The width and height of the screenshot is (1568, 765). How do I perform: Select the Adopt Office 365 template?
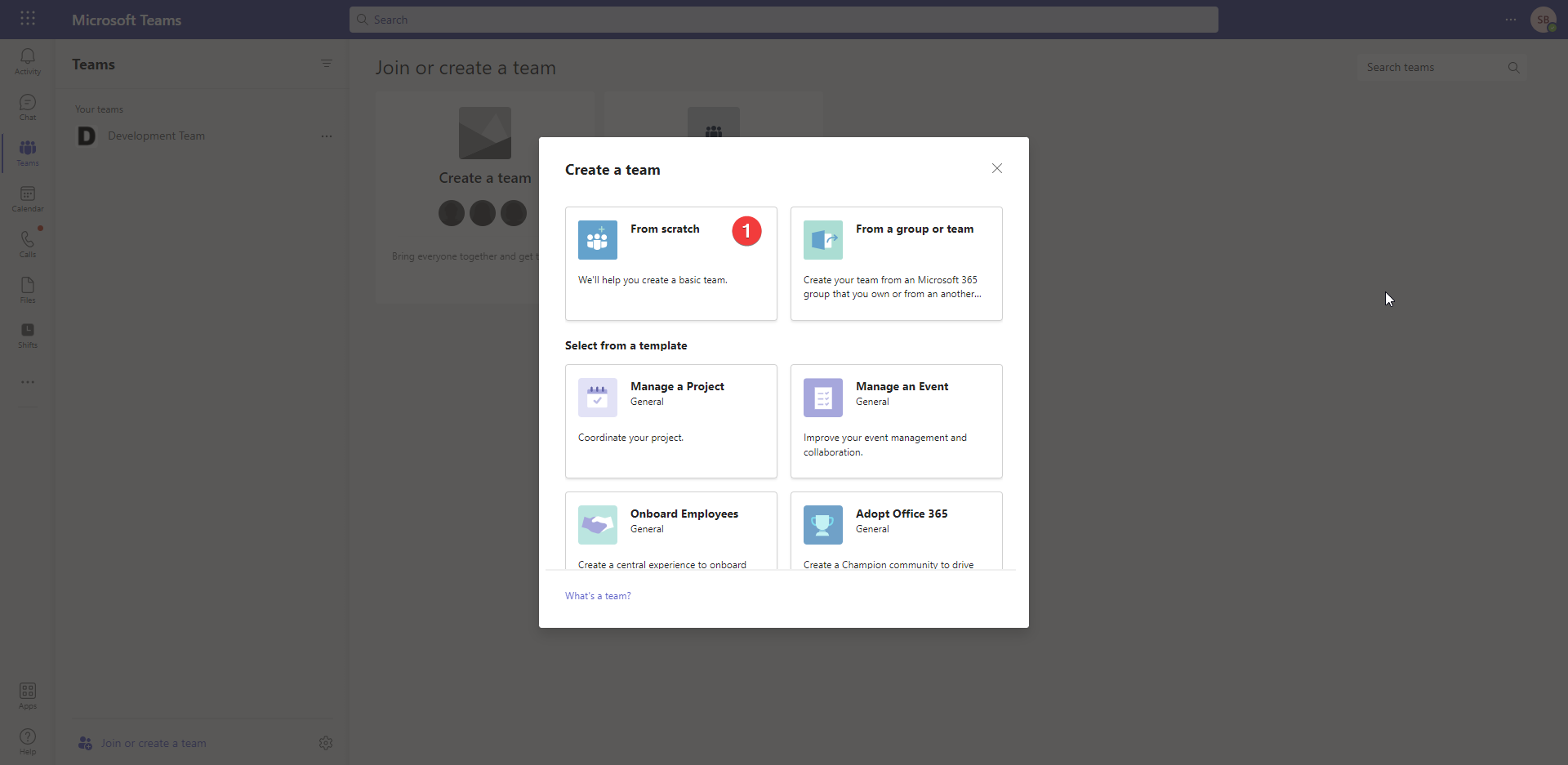pos(897,531)
